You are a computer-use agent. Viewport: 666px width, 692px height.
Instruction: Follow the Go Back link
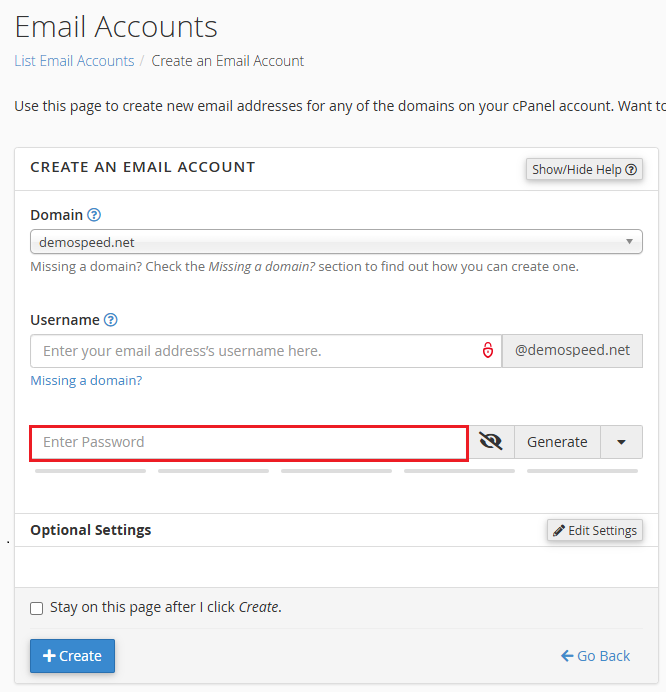click(x=595, y=656)
